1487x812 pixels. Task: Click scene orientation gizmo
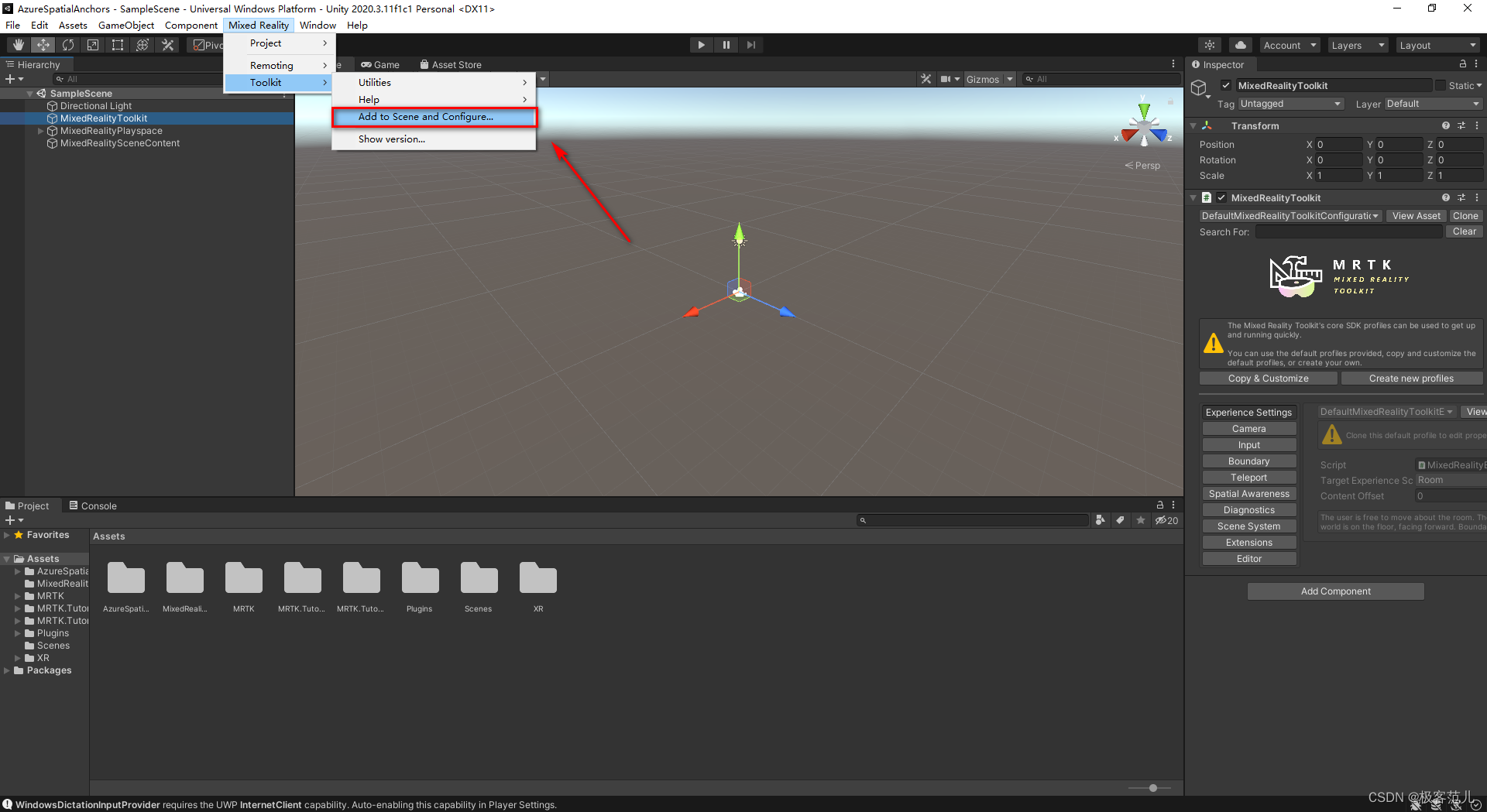(x=1144, y=124)
